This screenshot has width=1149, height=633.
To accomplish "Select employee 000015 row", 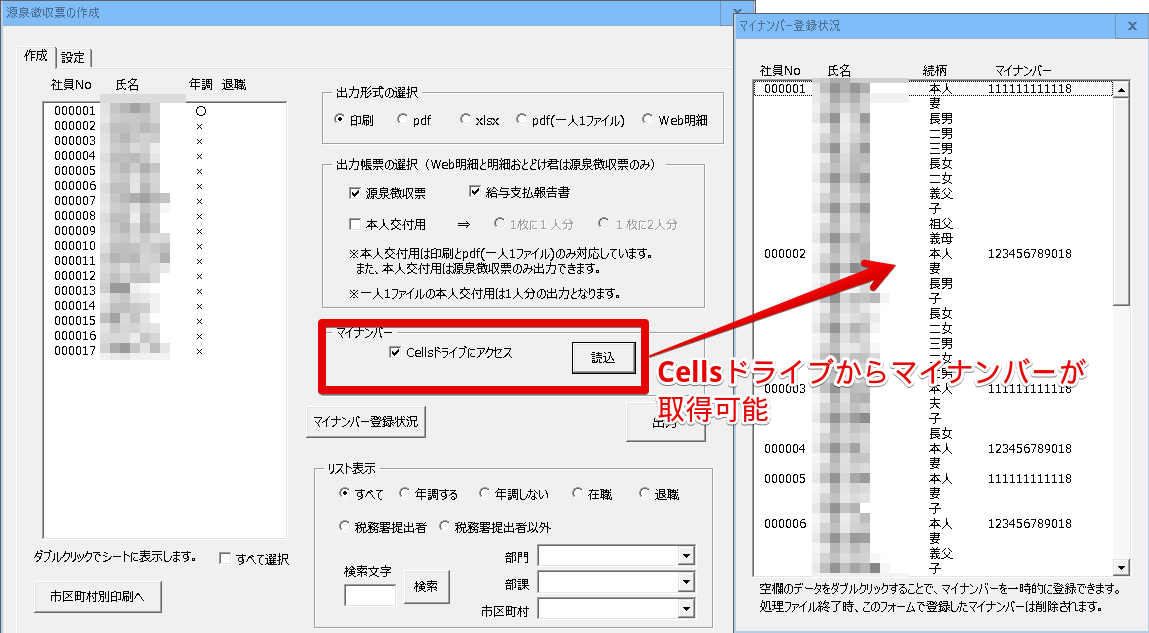I will coord(164,321).
